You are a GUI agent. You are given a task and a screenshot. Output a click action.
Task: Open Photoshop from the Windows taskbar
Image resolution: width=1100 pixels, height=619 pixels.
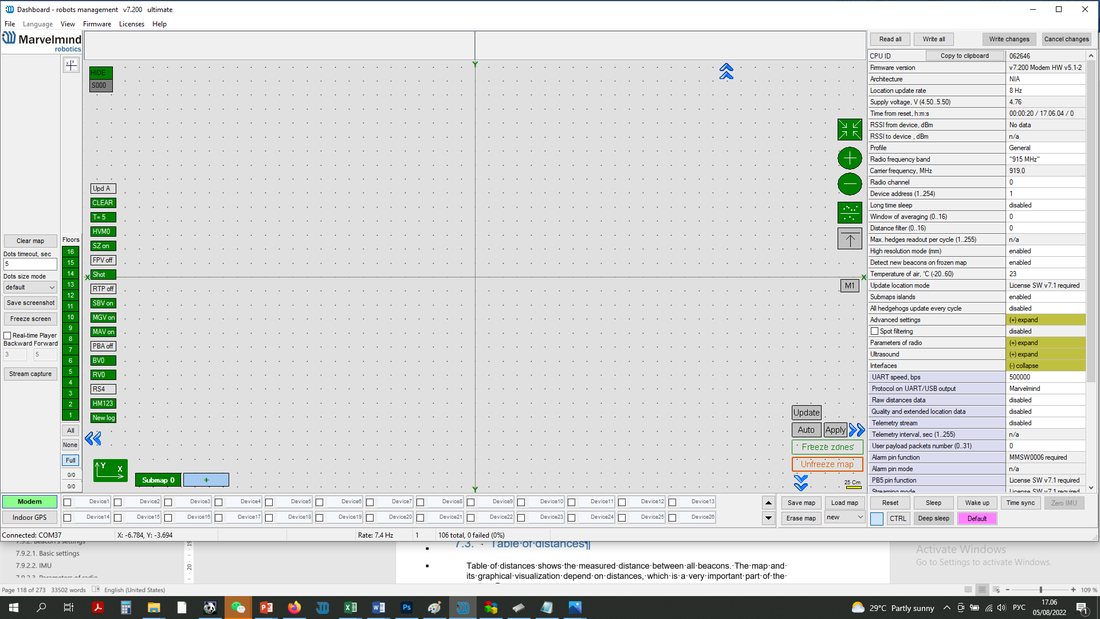point(406,607)
